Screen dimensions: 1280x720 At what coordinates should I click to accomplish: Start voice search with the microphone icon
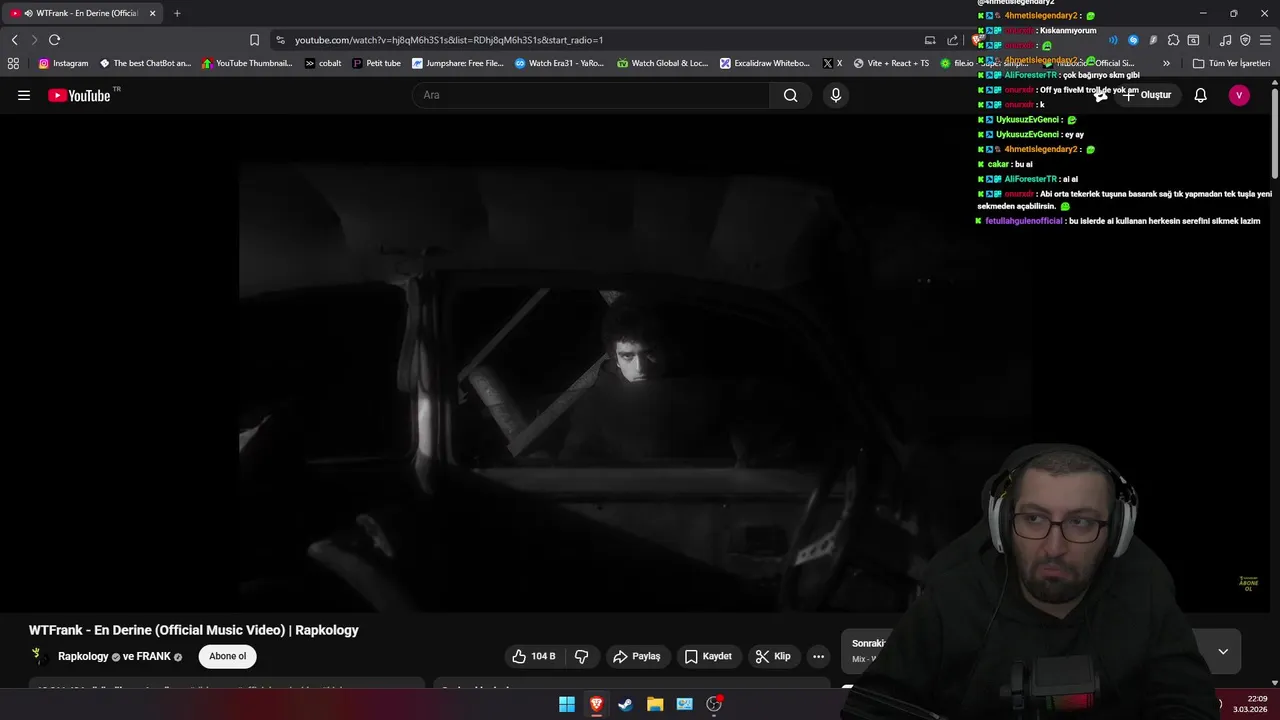(836, 95)
